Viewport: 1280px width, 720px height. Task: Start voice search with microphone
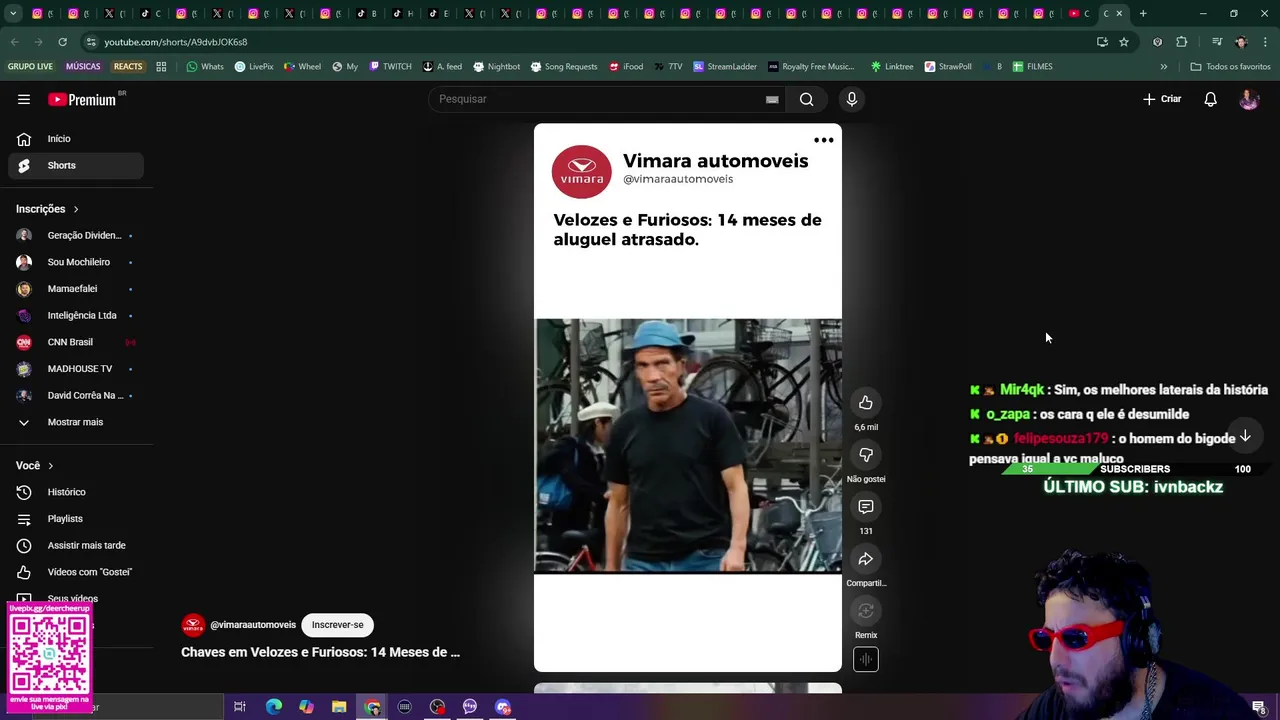(852, 99)
